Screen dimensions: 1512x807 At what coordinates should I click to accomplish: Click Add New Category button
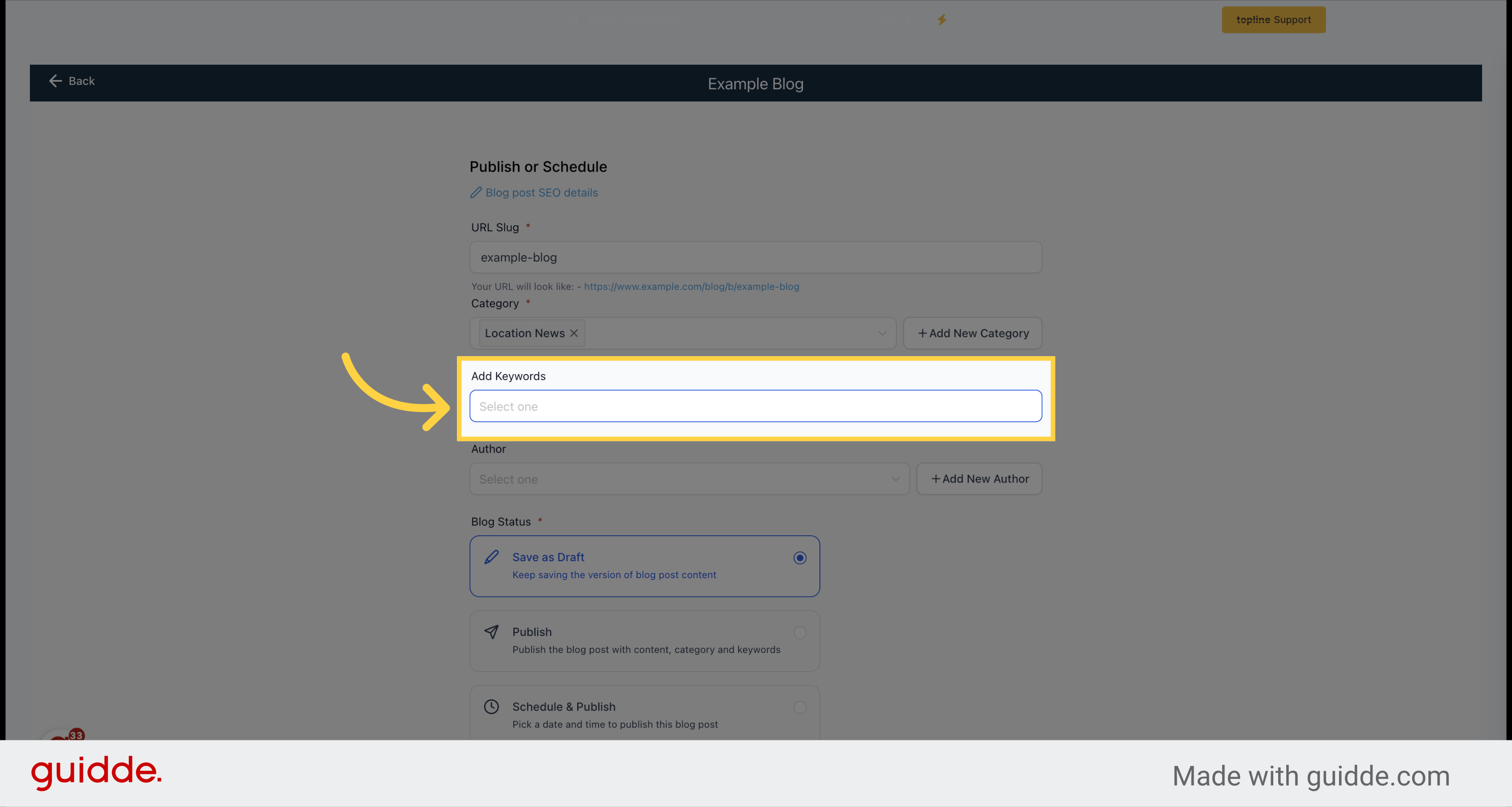[x=973, y=333]
